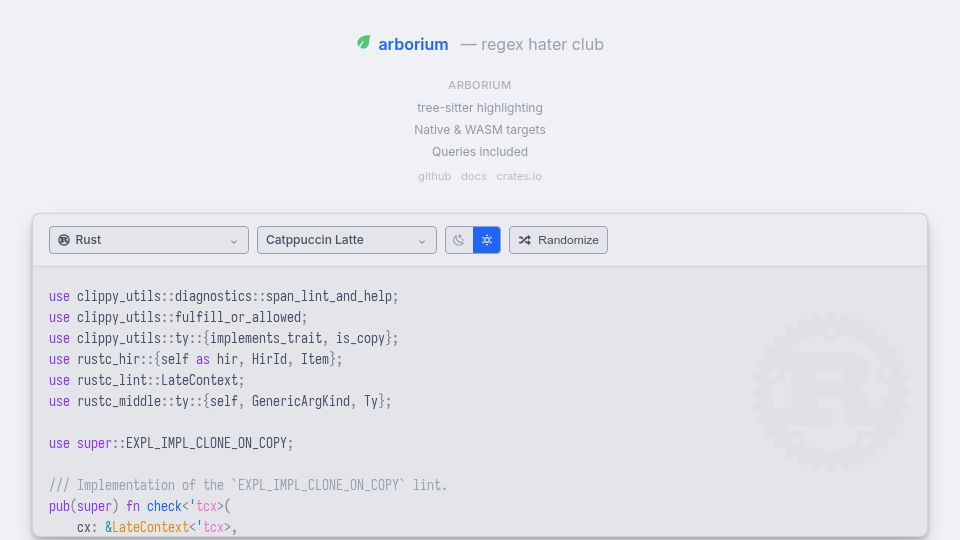Click the Rust icon in language selector

(64, 240)
